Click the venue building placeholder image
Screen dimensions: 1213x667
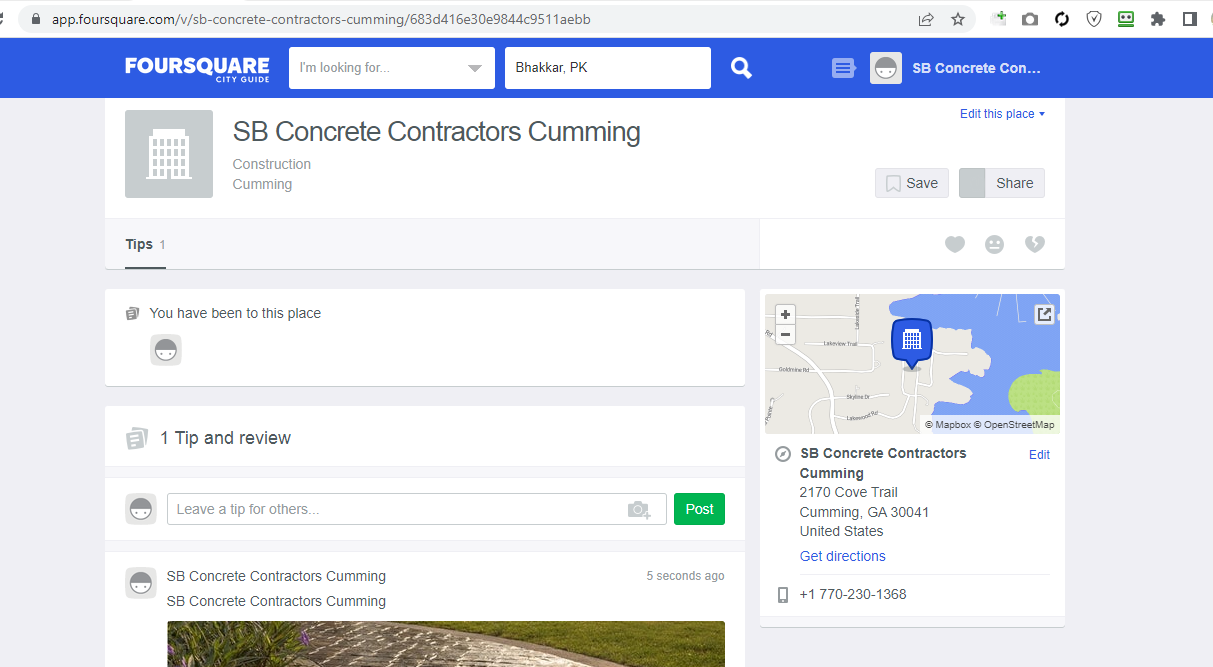click(x=169, y=154)
